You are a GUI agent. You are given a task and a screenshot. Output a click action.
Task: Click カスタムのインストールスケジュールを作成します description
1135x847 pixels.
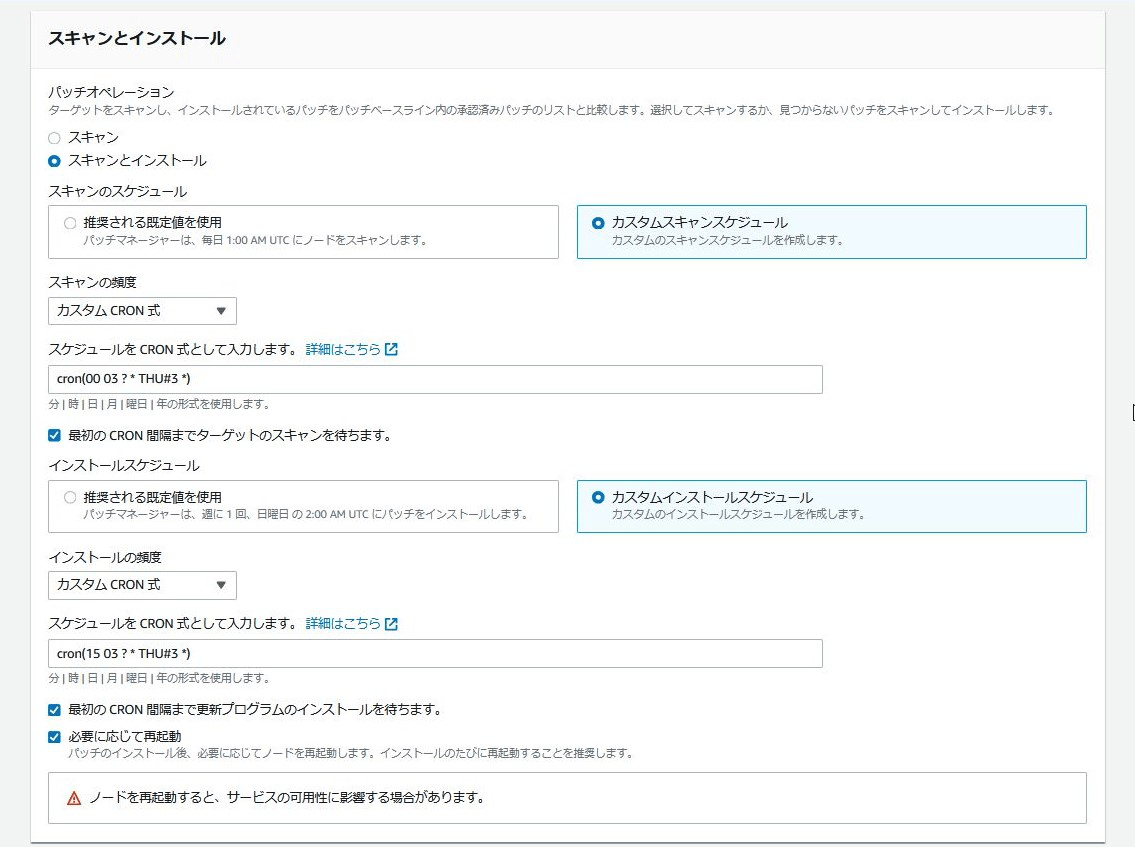738,514
